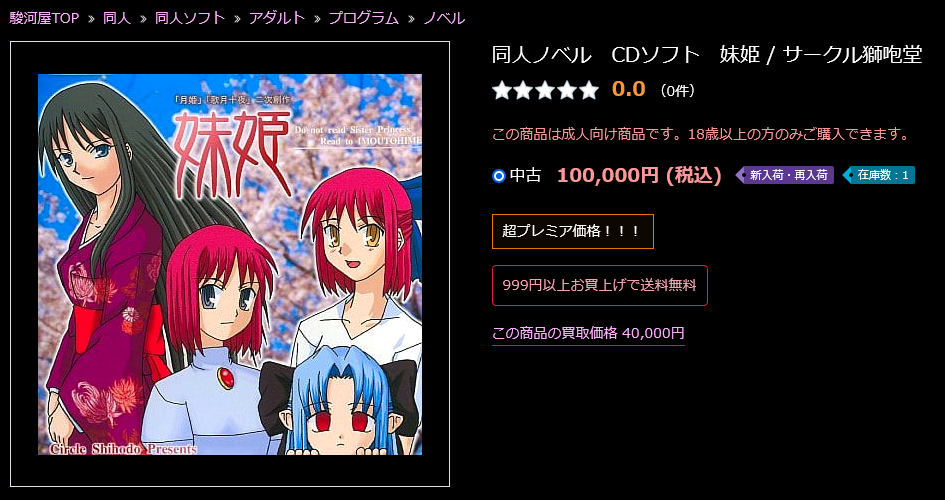This screenshot has width=945, height=500.
Task: Select the 中古 radio button
Action: click(498, 176)
